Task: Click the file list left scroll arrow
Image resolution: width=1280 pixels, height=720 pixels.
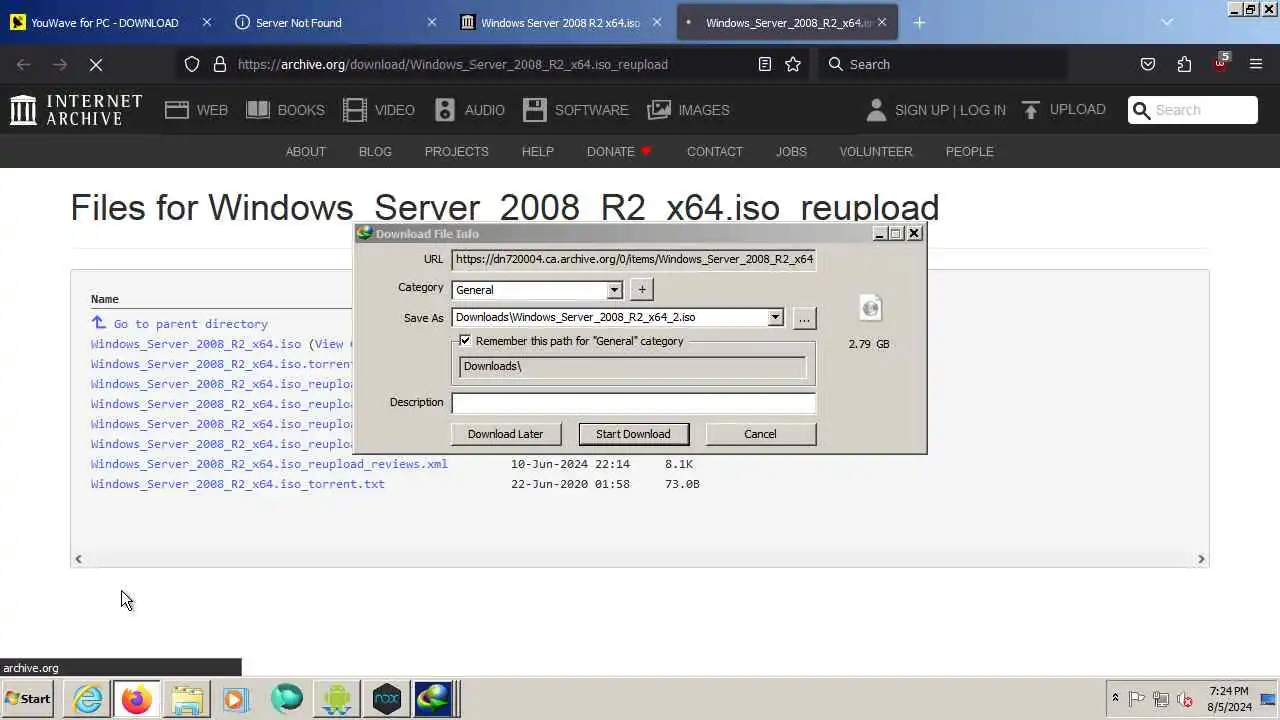Action: pos(79,559)
